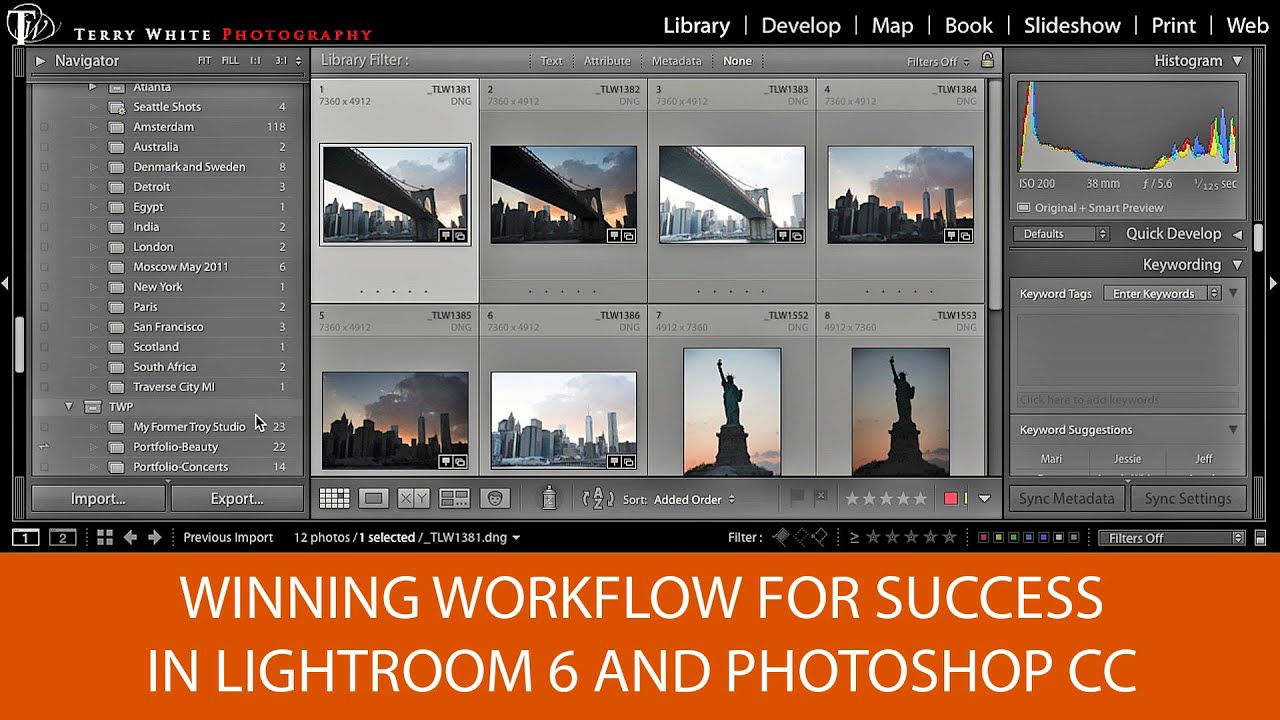The image size is (1280, 720).
Task: Select the Painter spray can tool
Action: click(548, 498)
